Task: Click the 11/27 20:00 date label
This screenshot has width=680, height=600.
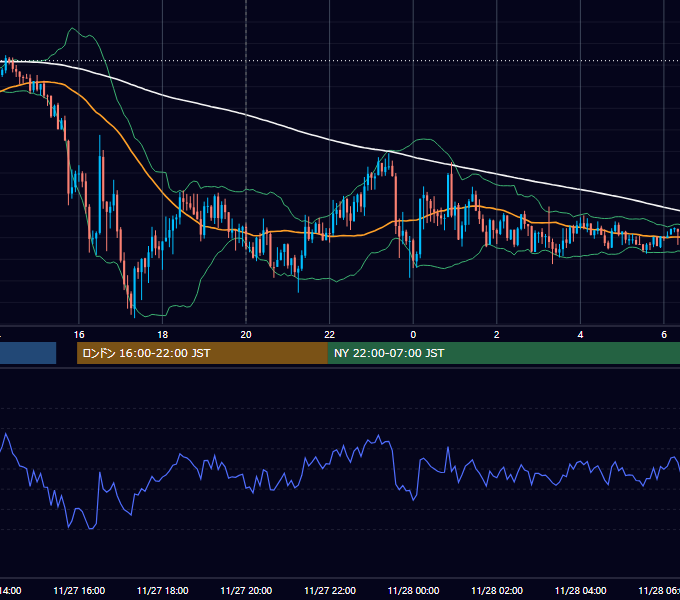Action: 246,590
